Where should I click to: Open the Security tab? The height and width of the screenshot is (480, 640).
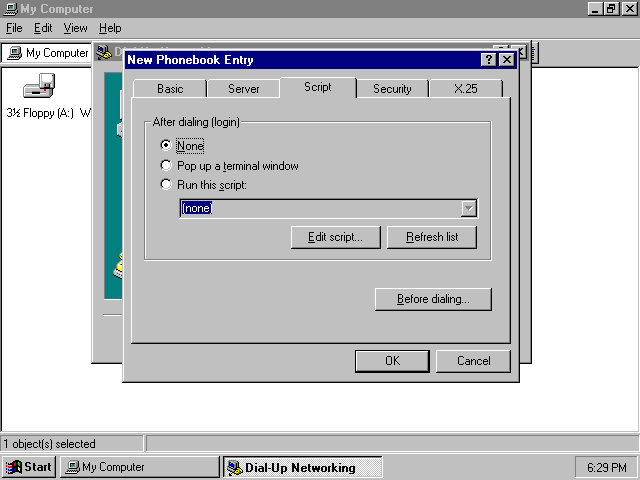[392, 89]
